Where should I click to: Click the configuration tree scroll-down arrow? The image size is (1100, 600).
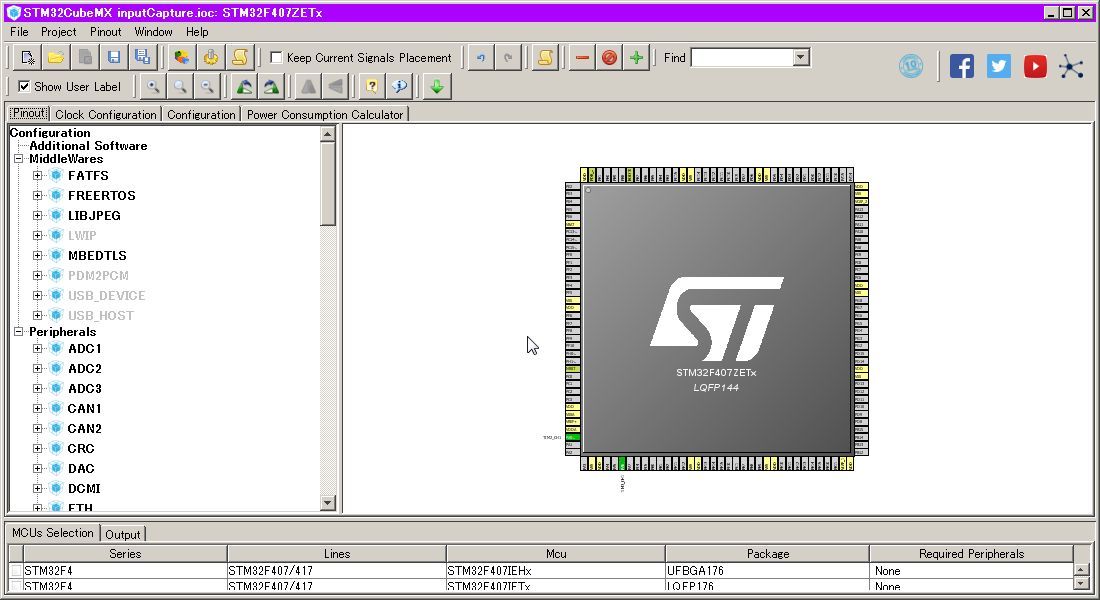pyautogui.click(x=328, y=502)
